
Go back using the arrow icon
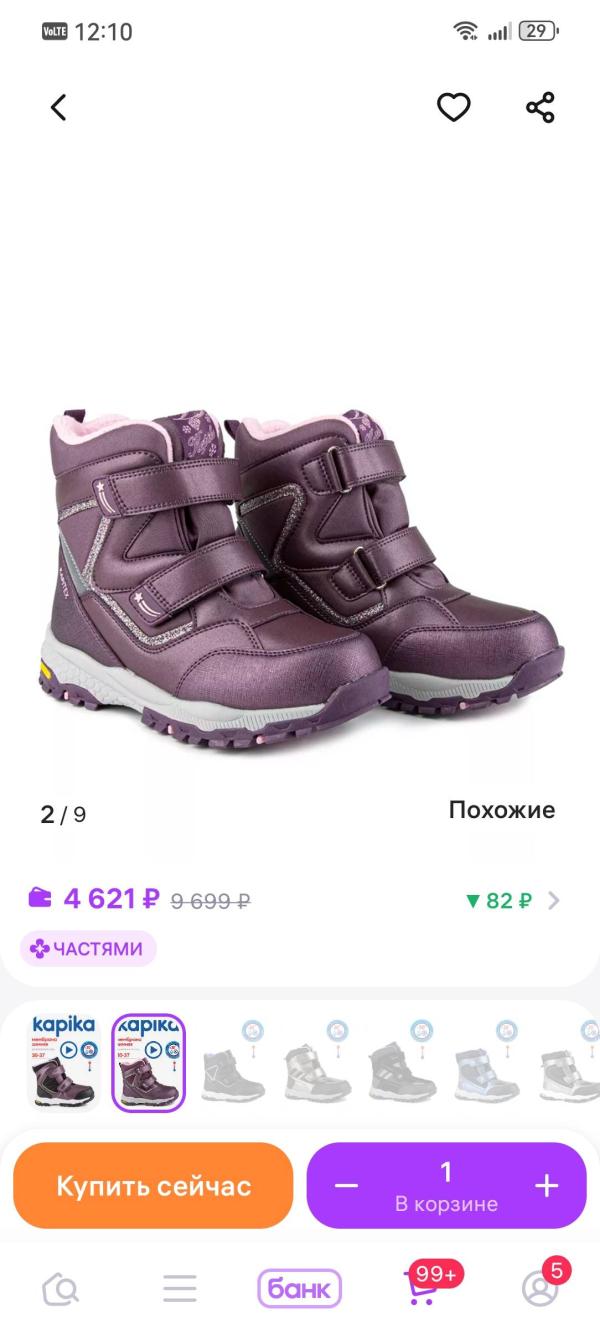[x=59, y=108]
